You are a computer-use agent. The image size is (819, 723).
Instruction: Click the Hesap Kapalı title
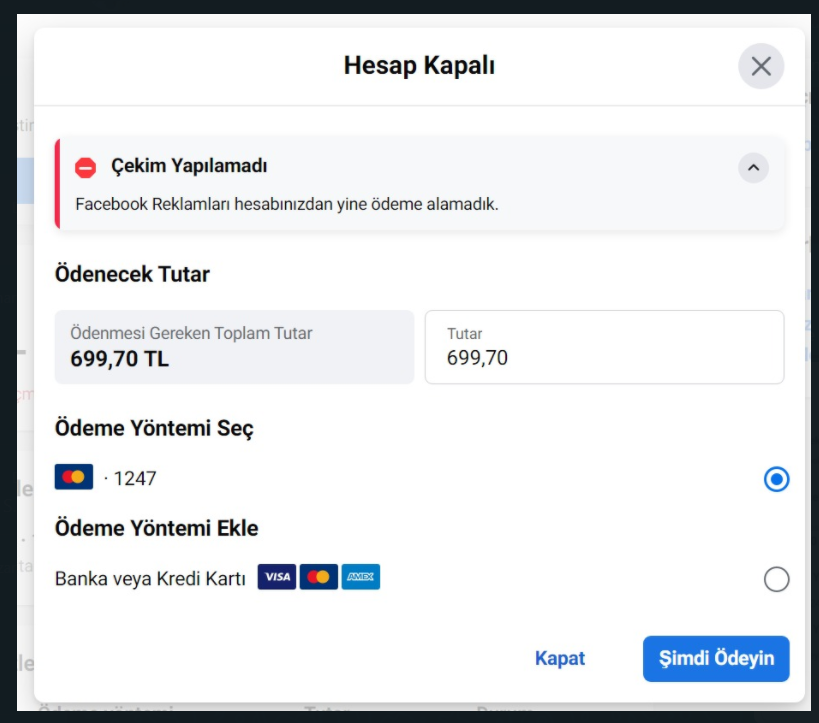pyautogui.click(x=419, y=66)
